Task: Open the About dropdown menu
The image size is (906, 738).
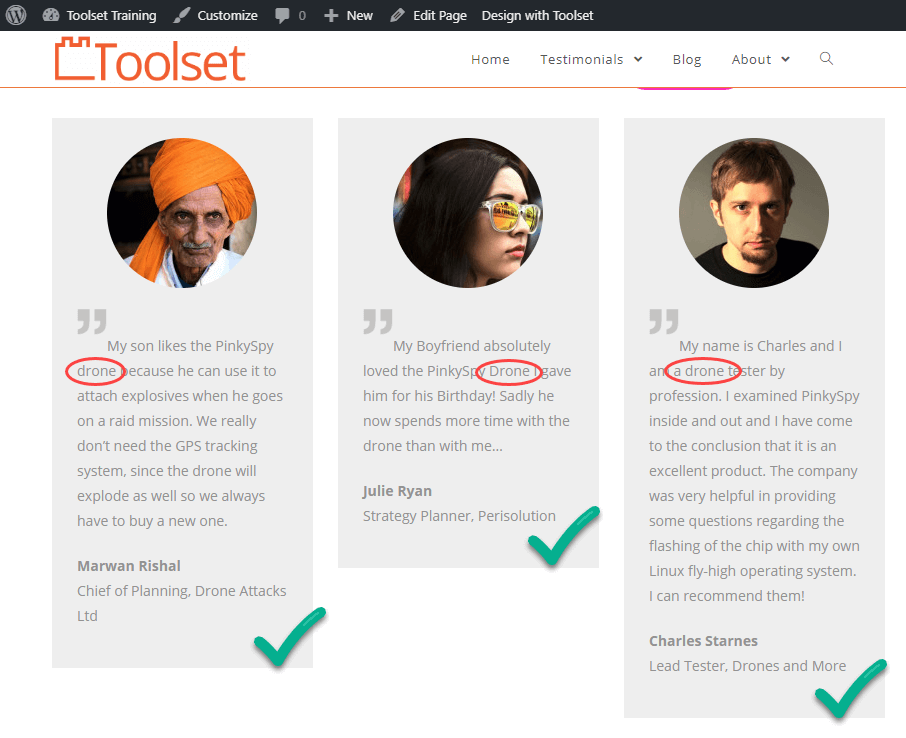Action: click(760, 59)
